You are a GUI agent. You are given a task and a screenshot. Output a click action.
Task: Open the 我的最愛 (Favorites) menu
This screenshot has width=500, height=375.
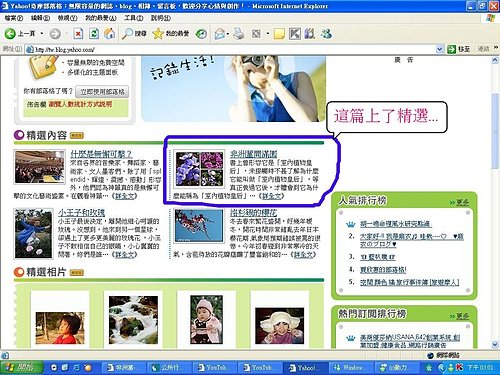coord(101,18)
